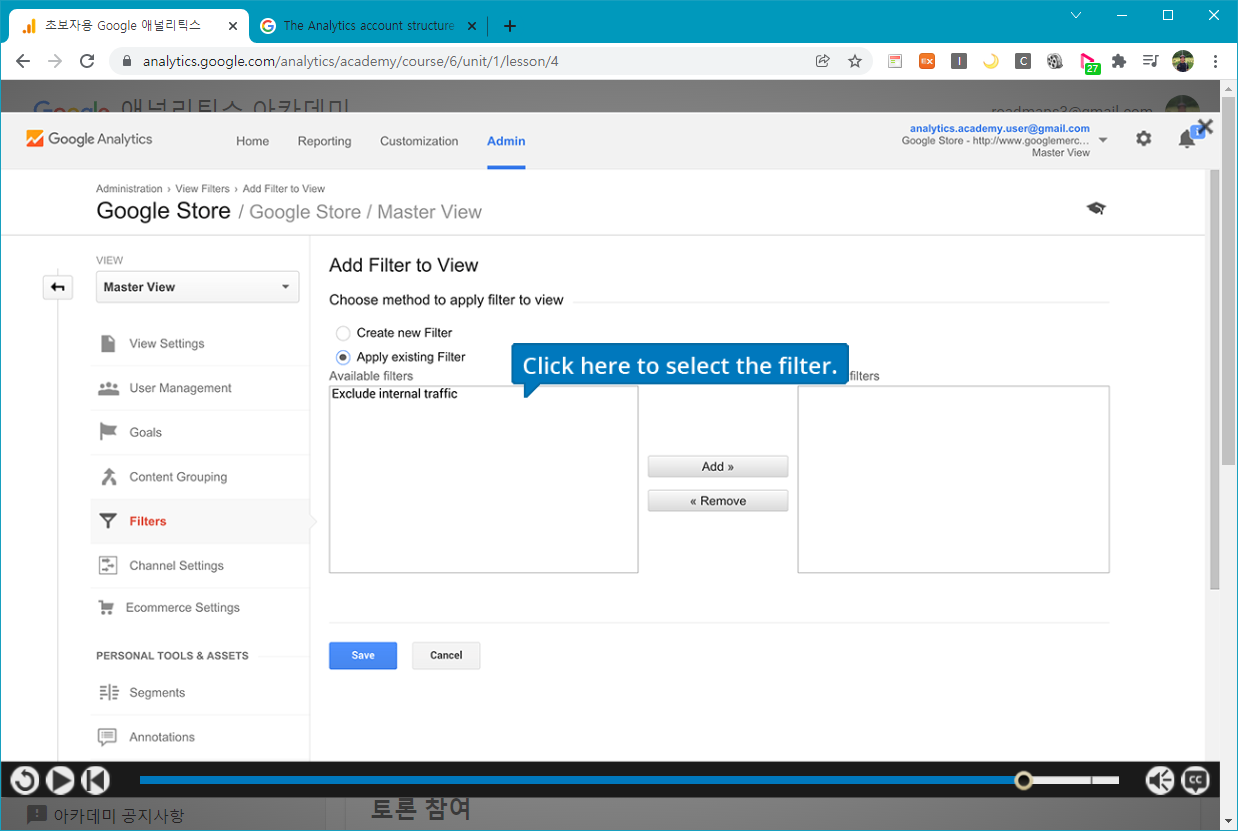Go back in the browser

23,61
